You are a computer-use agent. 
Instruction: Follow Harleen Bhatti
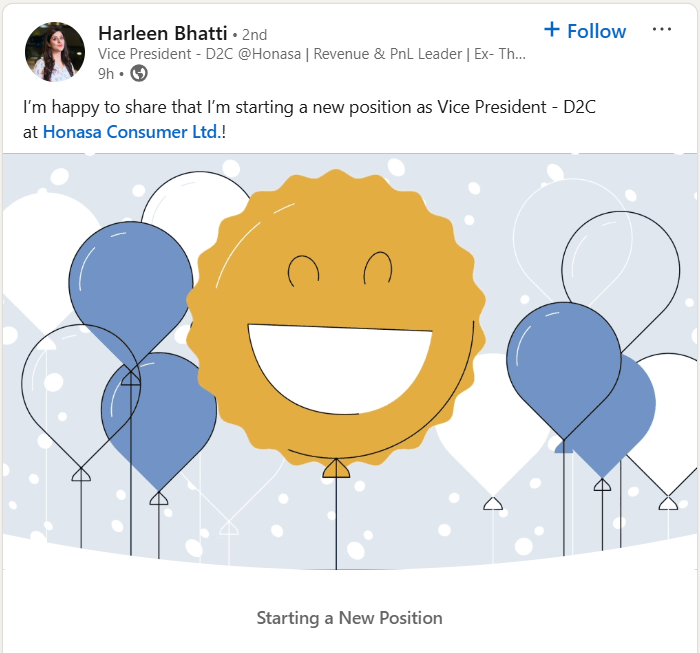596,31
